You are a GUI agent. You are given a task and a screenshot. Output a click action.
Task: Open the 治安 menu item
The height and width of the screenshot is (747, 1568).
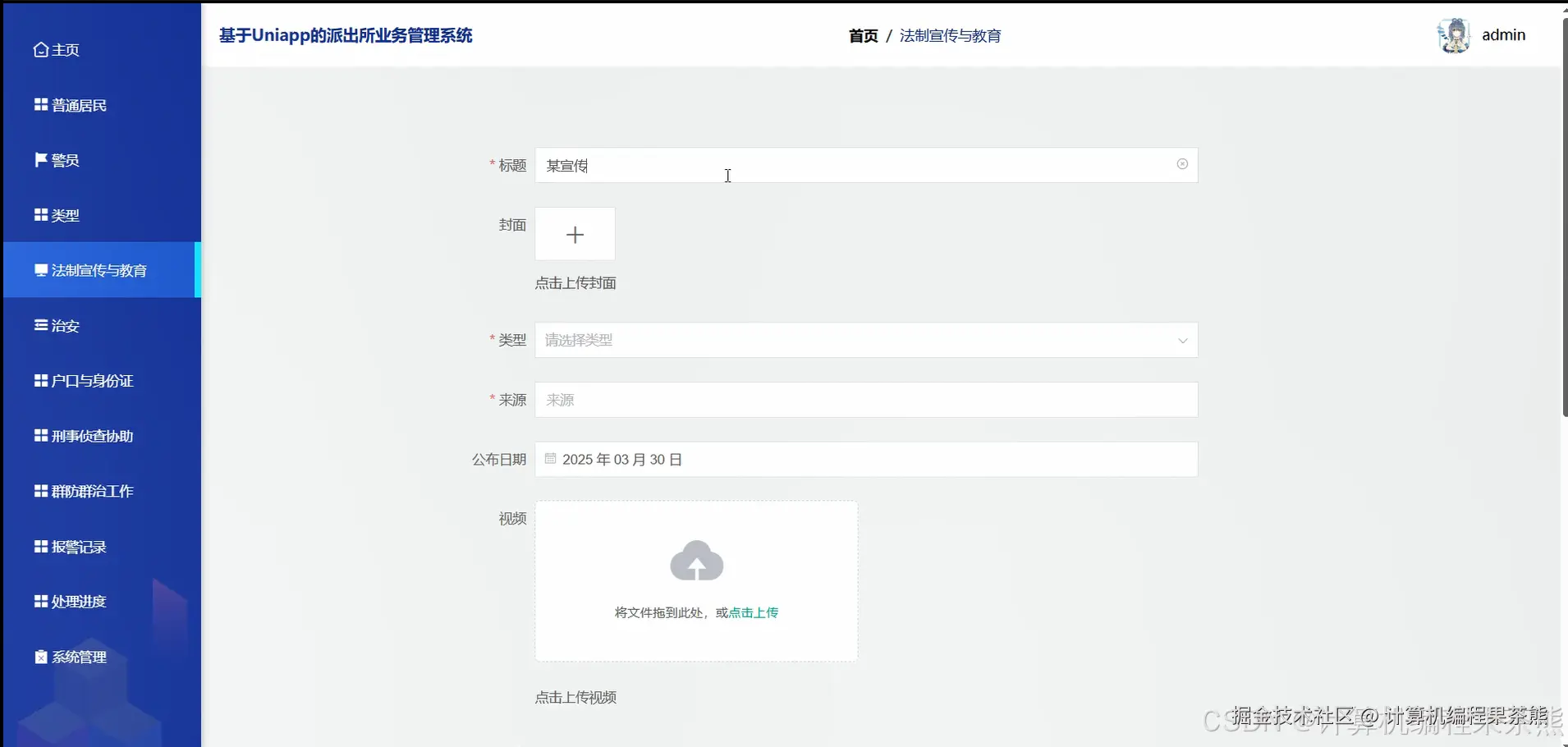coord(102,326)
